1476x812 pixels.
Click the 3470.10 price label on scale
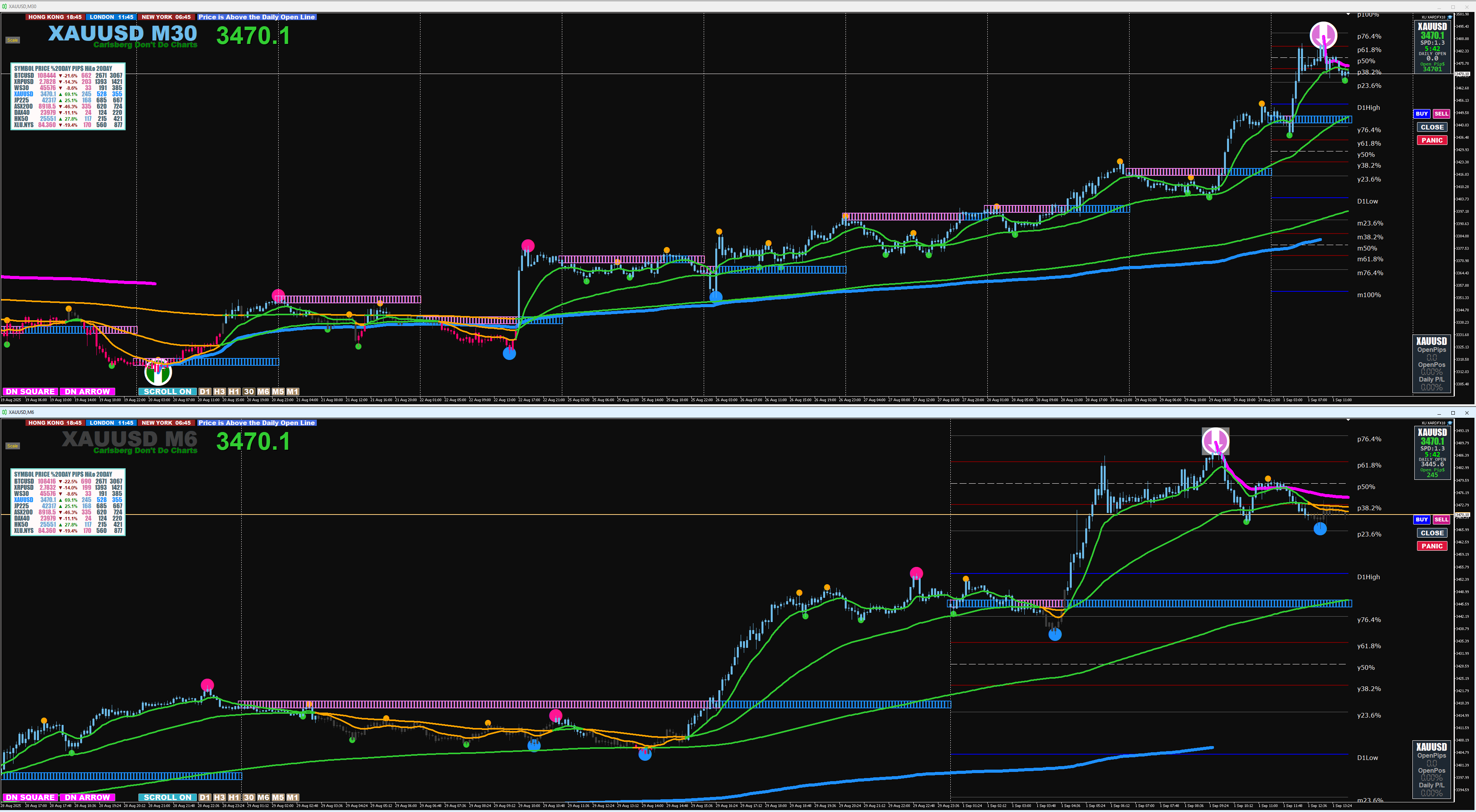pyautogui.click(x=1462, y=74)
